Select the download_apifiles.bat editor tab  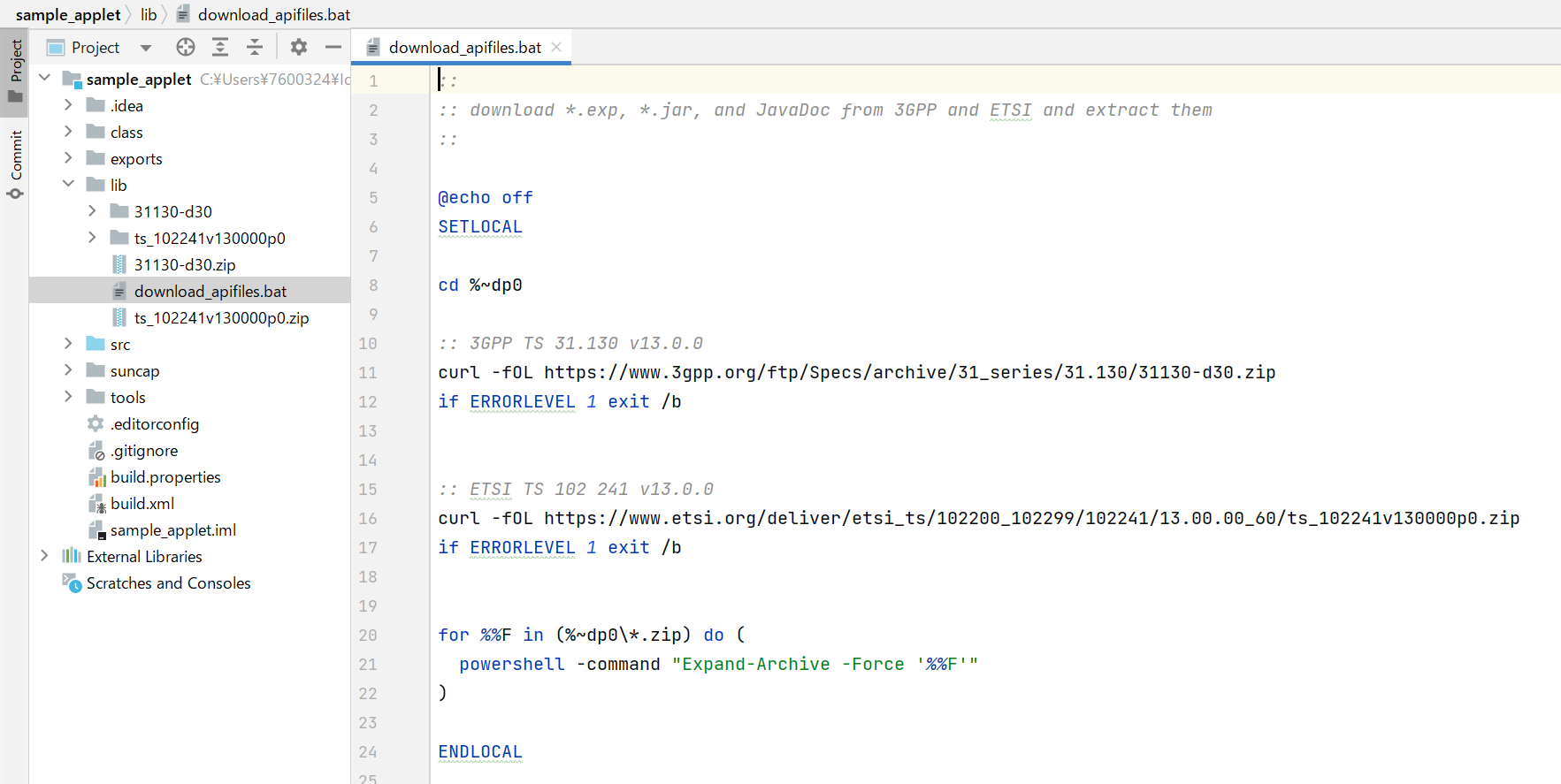(x=462, y=47)
